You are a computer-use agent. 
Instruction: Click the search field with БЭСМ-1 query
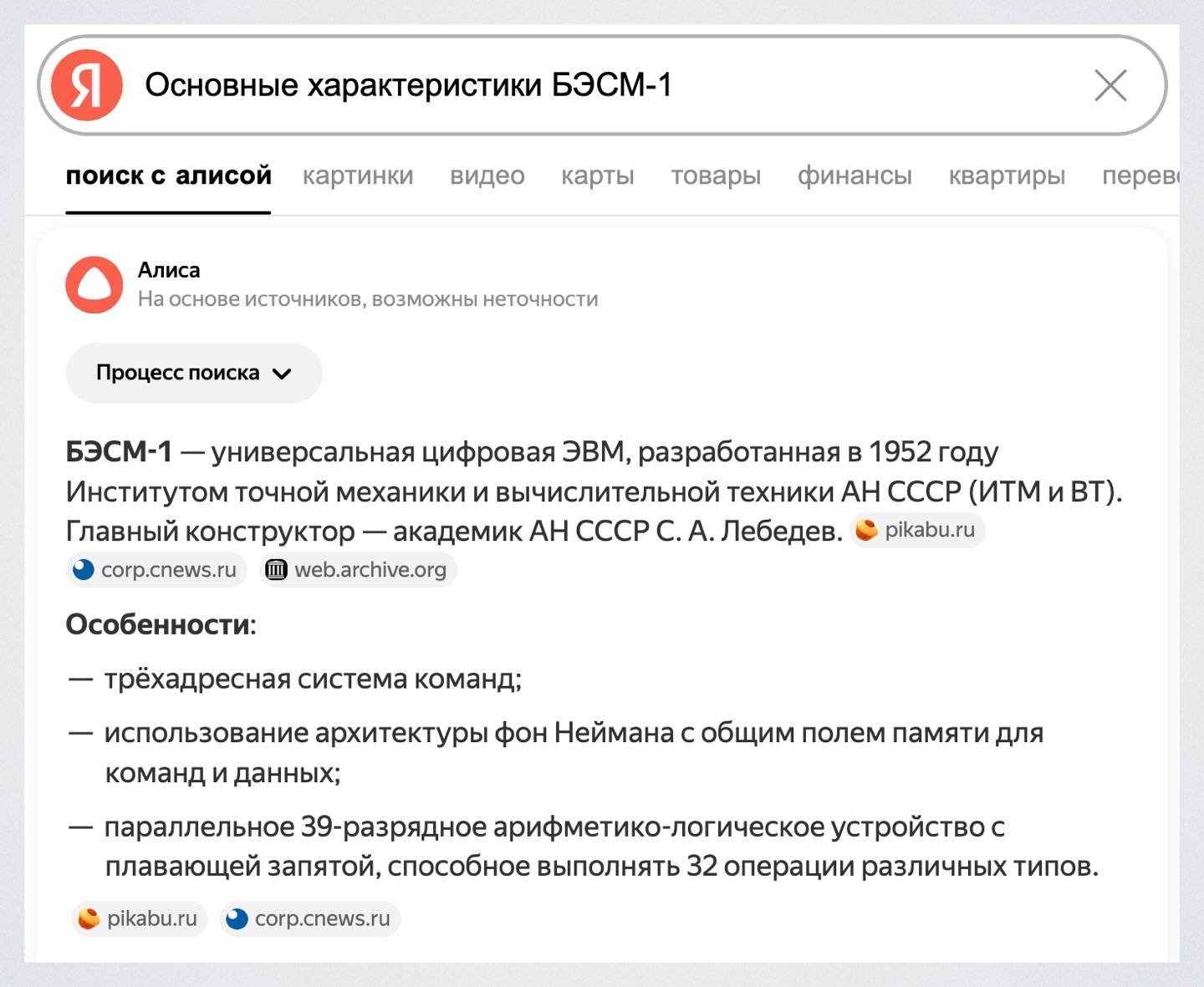point(585,85)
